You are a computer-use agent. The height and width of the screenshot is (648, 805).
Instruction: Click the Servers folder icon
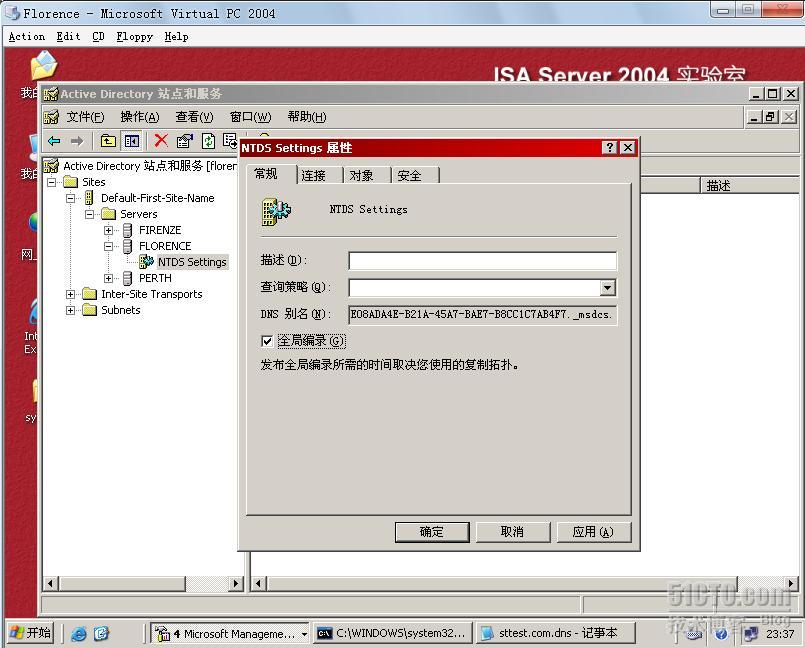coord(108,214)
